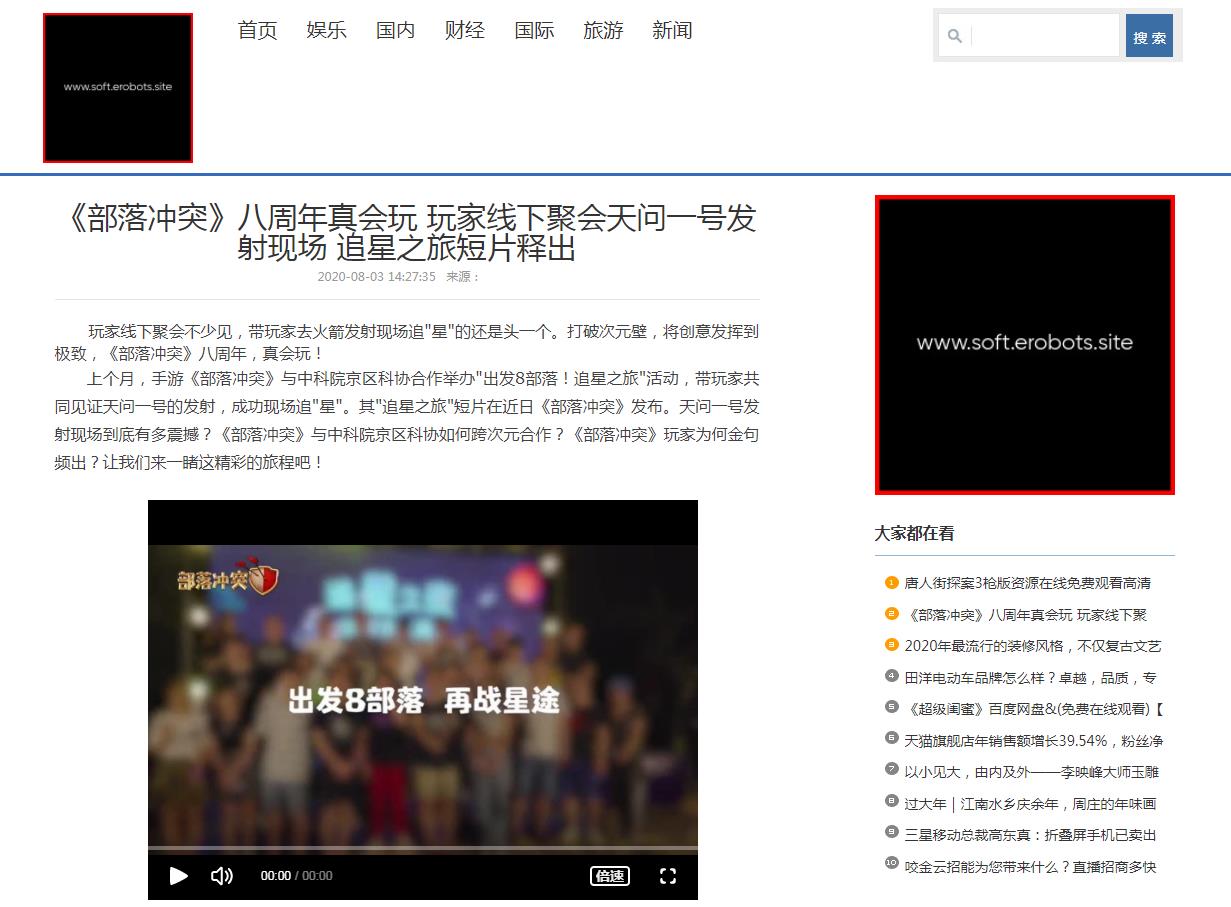Image resolution: width=1231 pixels, height=907 pixels.
Task: Open the 首页 menu item
Action: (x=257, y=31)
